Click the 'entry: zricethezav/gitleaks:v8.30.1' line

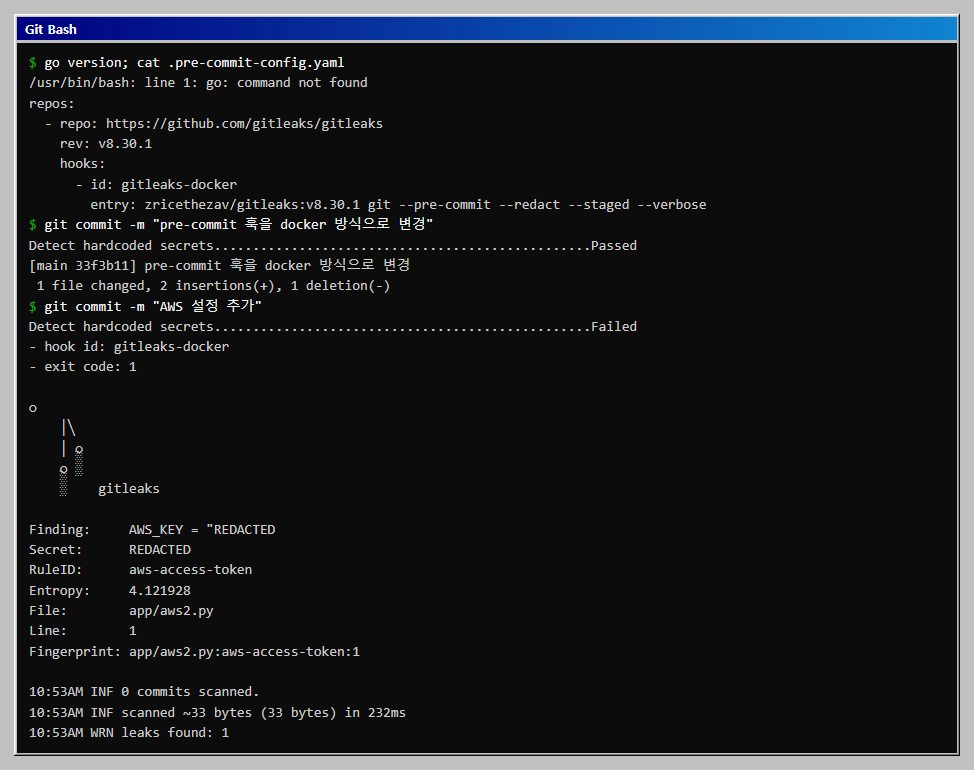click(398, 204)
